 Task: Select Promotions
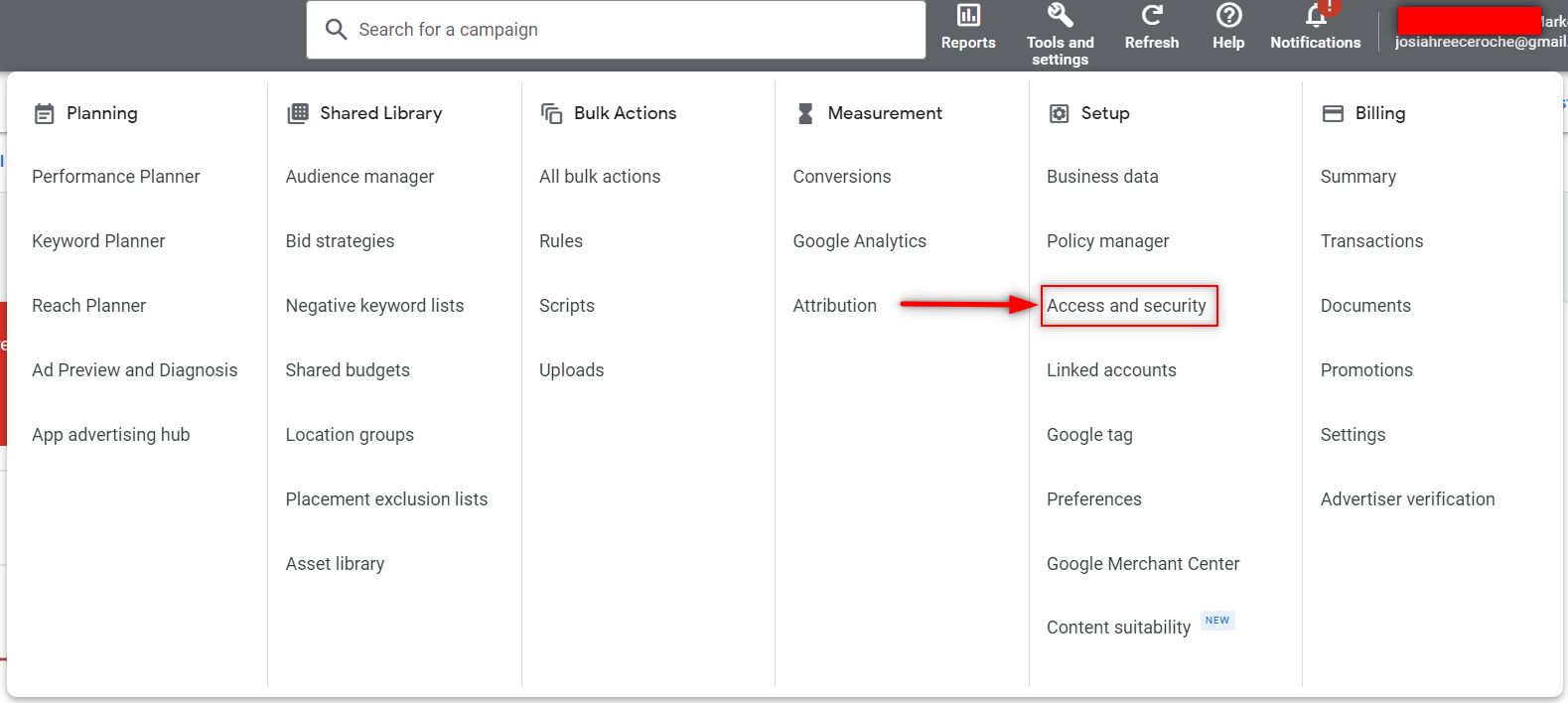click(x=1366, y=370)
